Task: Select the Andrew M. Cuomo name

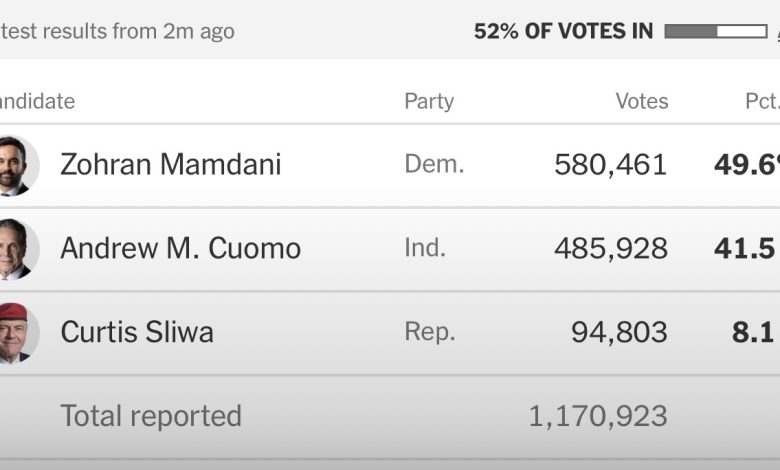Action: [181, 249]
